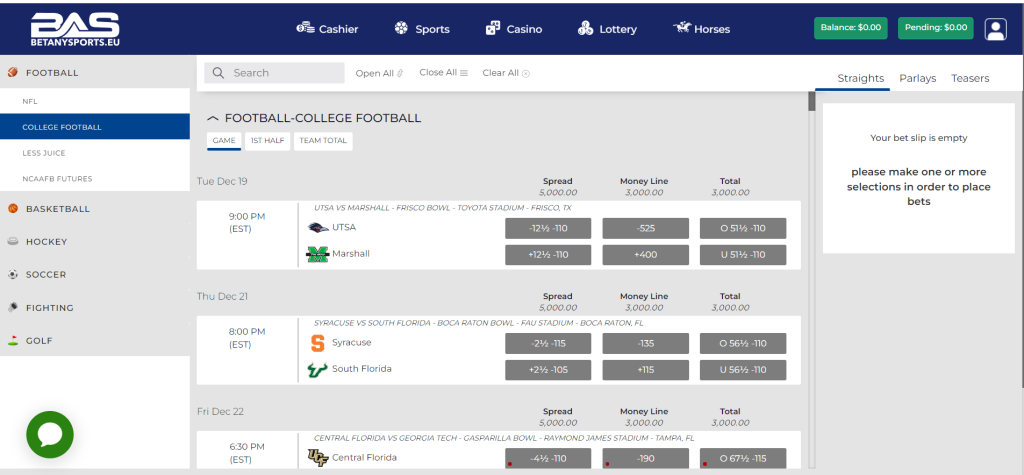Click the Horses racing icon
This screenshot has width=1024, height=475.
(x=682, y=28)
